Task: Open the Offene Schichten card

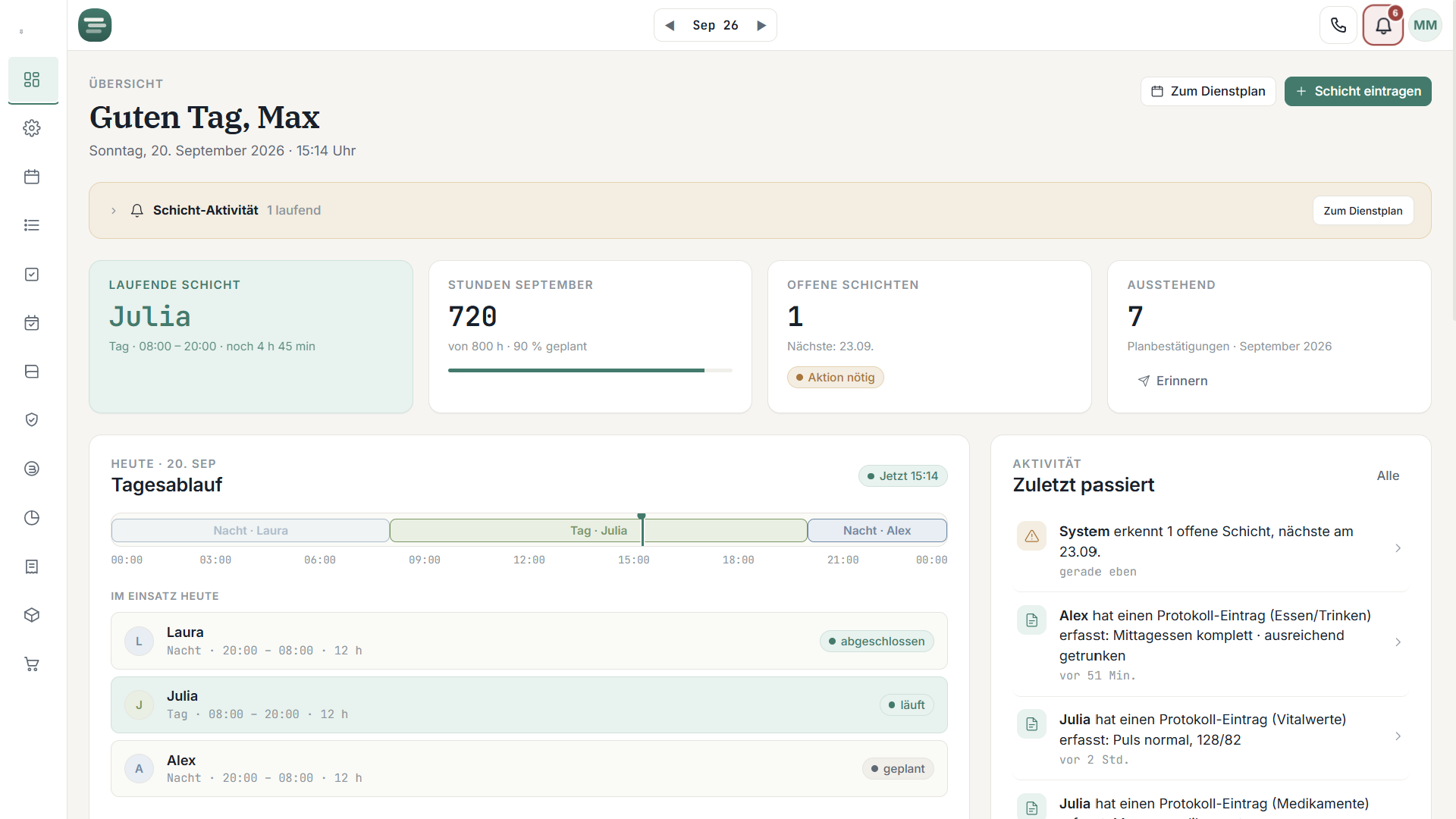Action: tap(929, 337)
